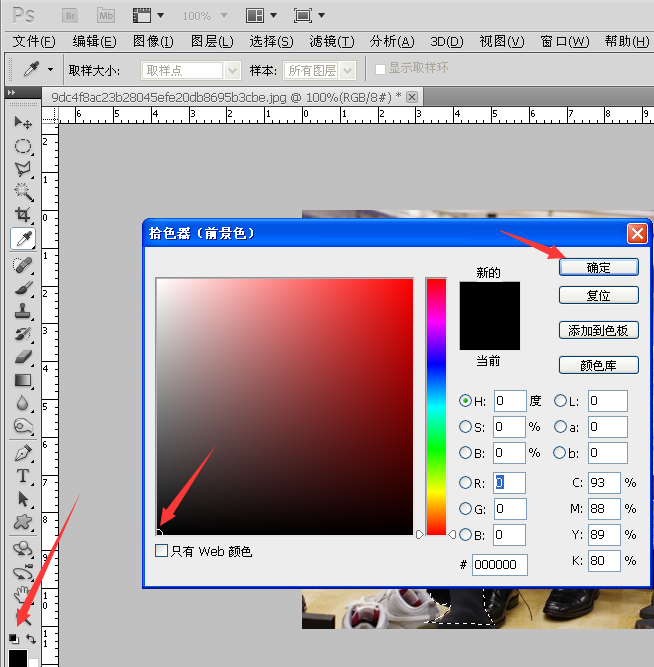Image resolution: width=654 pixels, height=667 pixels.
Task: Expand the collapsed toolbox panel arrows
Action: click(11, 92)
